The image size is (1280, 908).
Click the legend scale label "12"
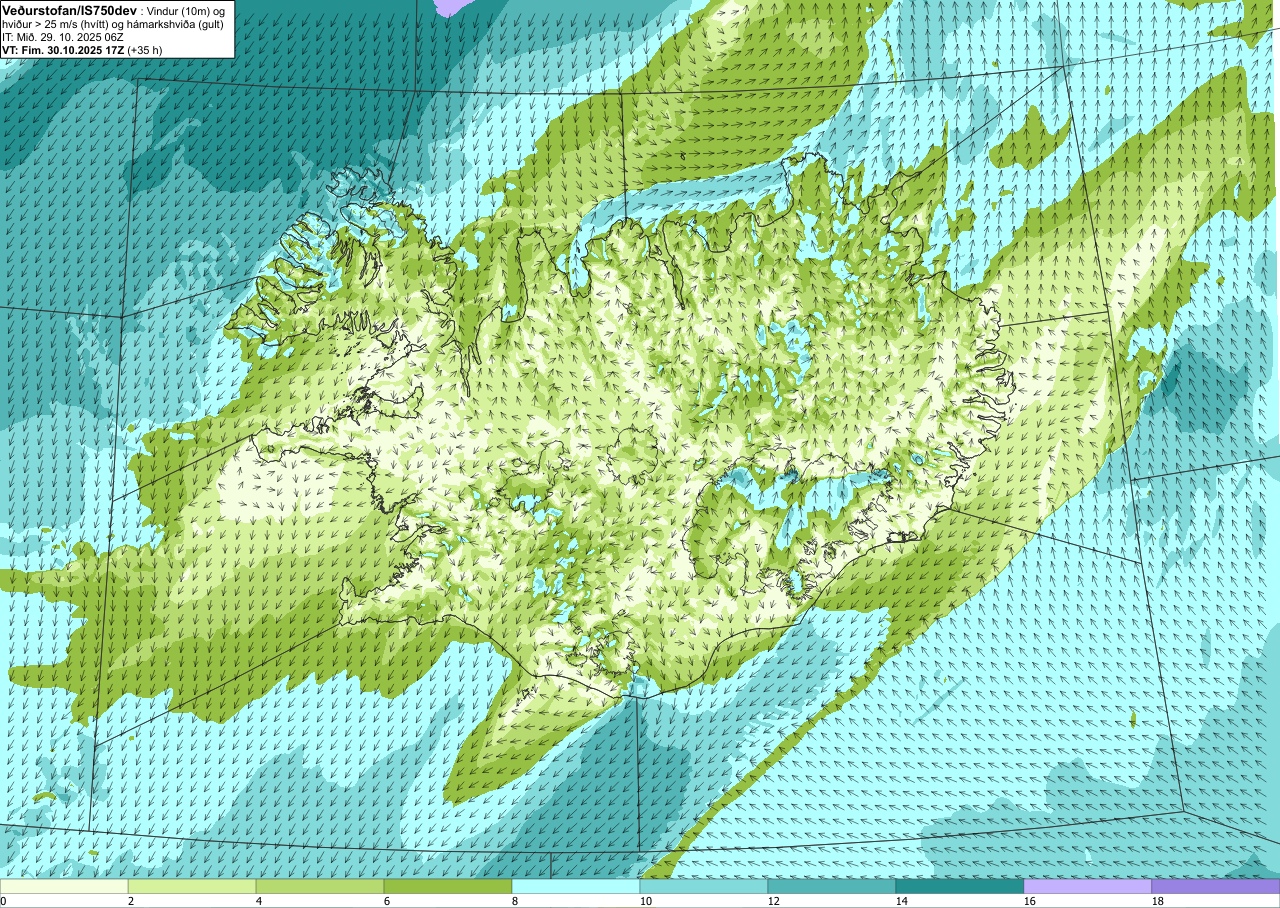pos(774,901)
